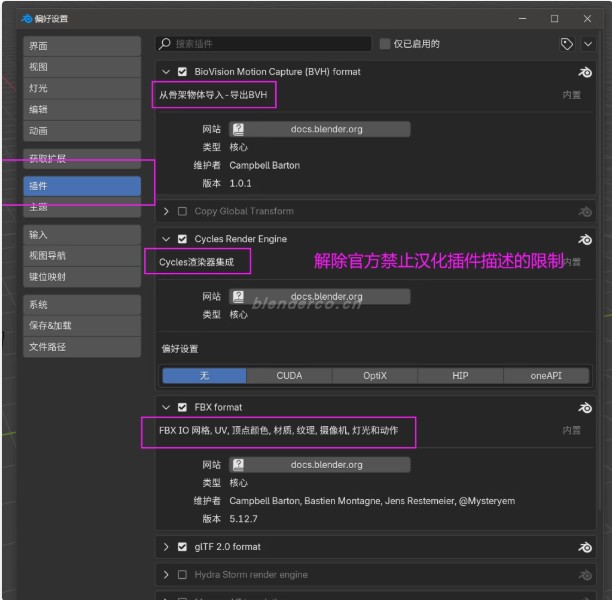Click version text 1.0.1

240,183
